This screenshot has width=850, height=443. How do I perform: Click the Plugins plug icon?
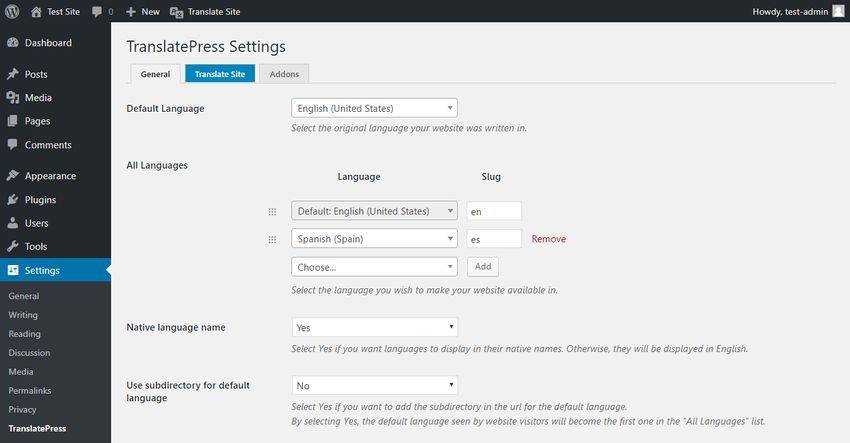click(13, 200)
